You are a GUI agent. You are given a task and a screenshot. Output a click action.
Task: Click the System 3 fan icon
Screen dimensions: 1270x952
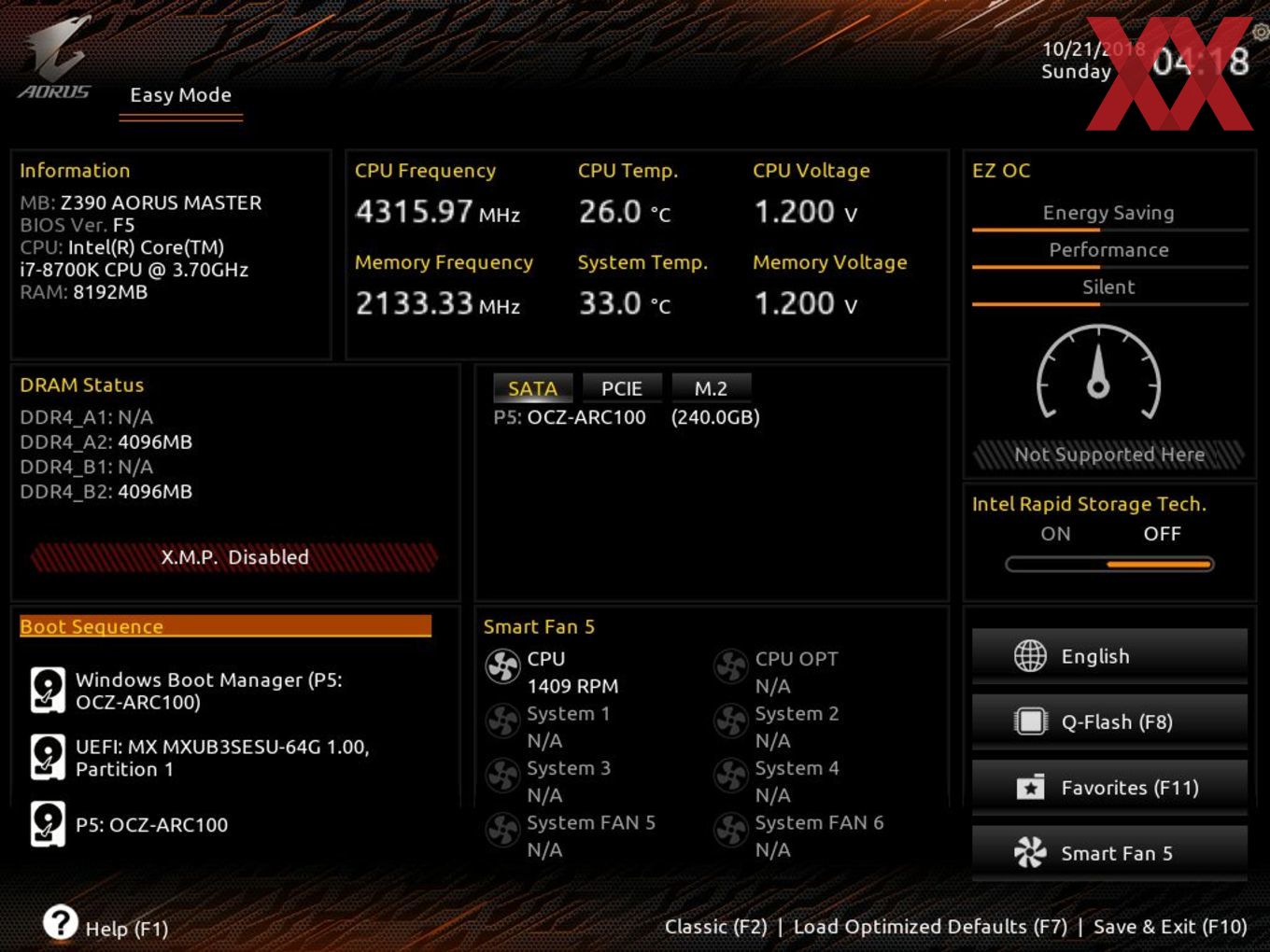(x=502, y=776)
